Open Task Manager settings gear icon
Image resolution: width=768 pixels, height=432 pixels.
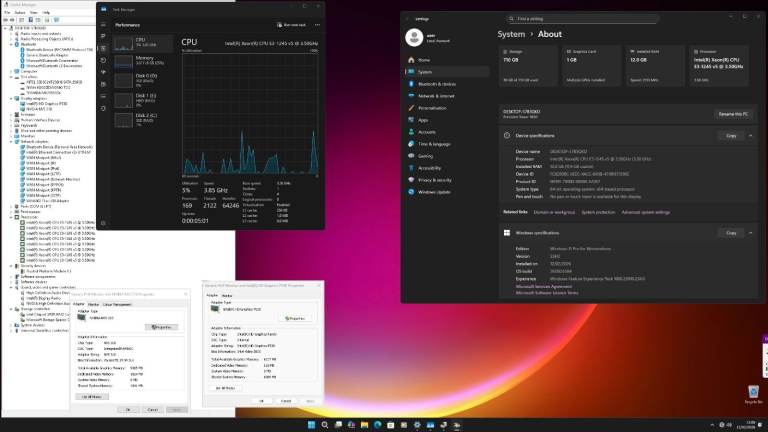(103, 223)
